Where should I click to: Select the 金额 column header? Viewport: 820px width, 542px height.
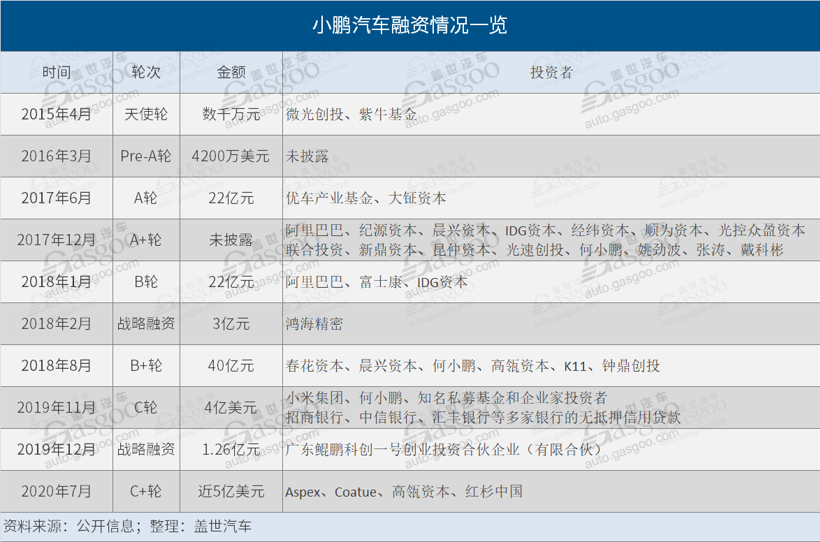(231, 72)
